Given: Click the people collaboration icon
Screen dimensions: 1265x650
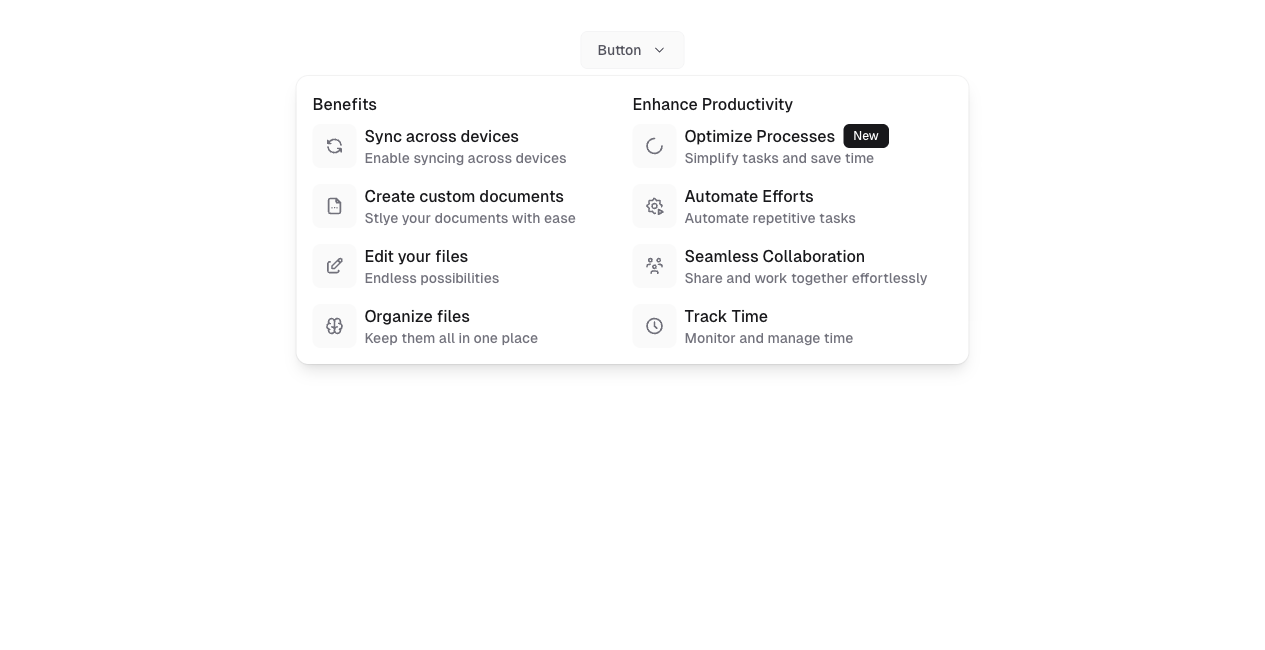Looking at the screenshot, I should [x=654, y=266].
